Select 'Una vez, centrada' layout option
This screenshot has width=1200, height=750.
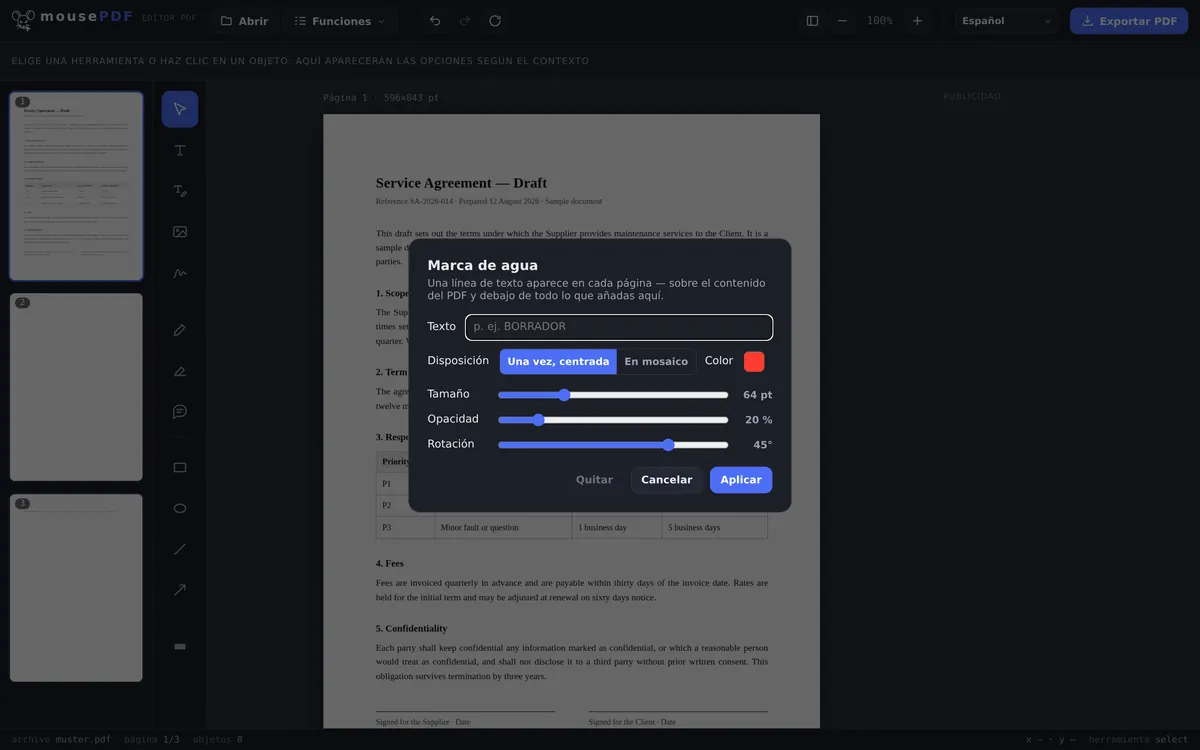click(x=558, y=361)
